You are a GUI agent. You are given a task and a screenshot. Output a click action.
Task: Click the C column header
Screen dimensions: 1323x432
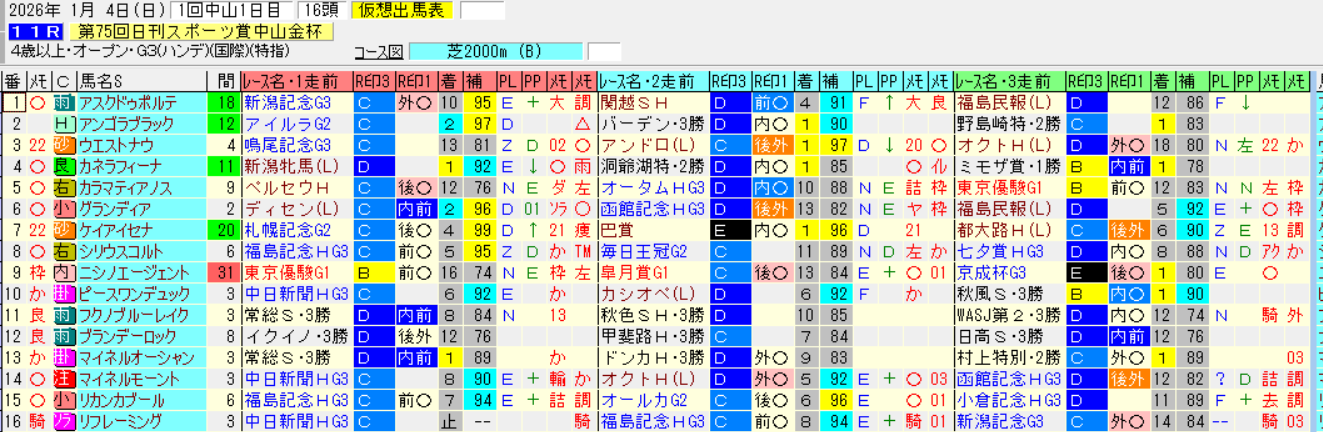coord(64,82)
